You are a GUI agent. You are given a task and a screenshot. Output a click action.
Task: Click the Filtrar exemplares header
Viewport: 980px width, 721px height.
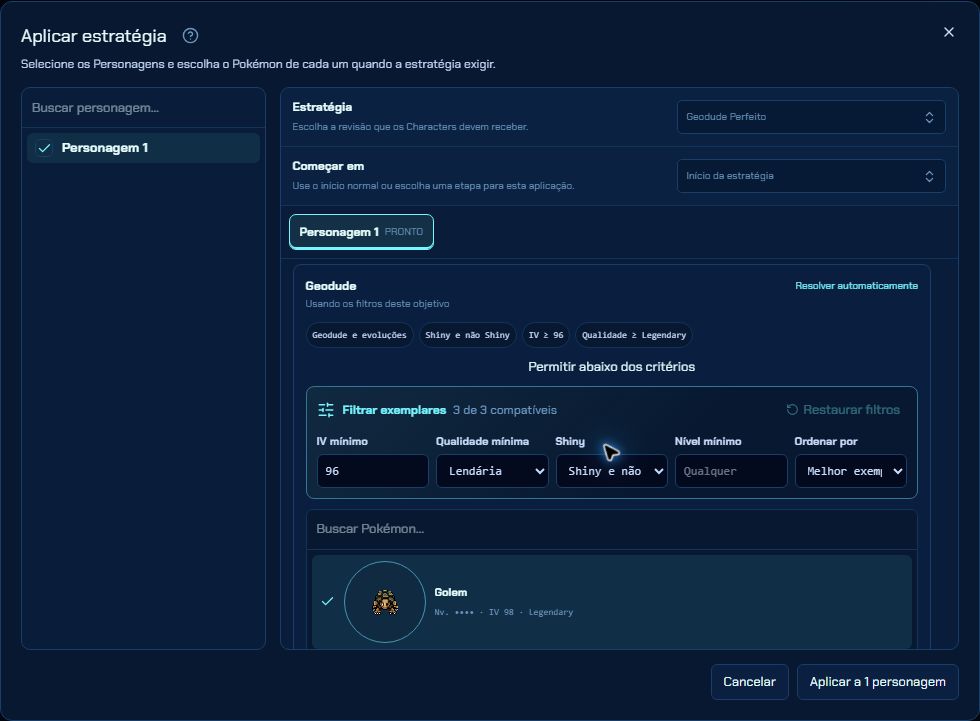click(394, 410)
